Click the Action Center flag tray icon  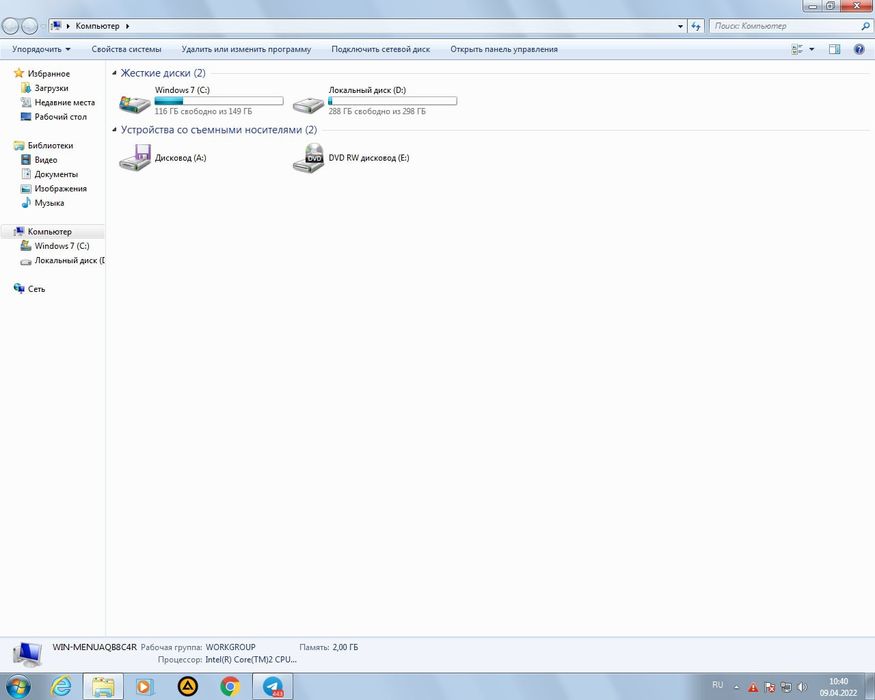[770, 687]
